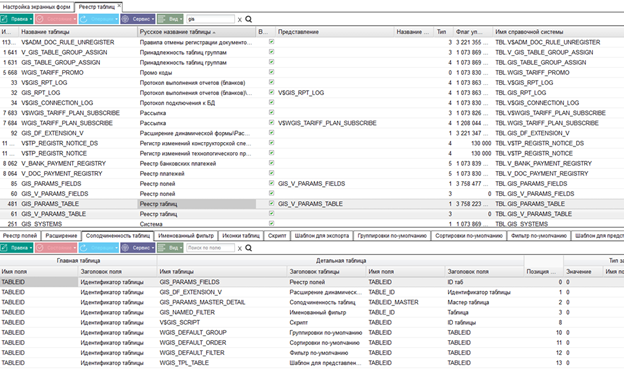Sort by Русское название таблицы column header
Image resolution: width=624 pixels, height=374 pixels.
(177, 32)
